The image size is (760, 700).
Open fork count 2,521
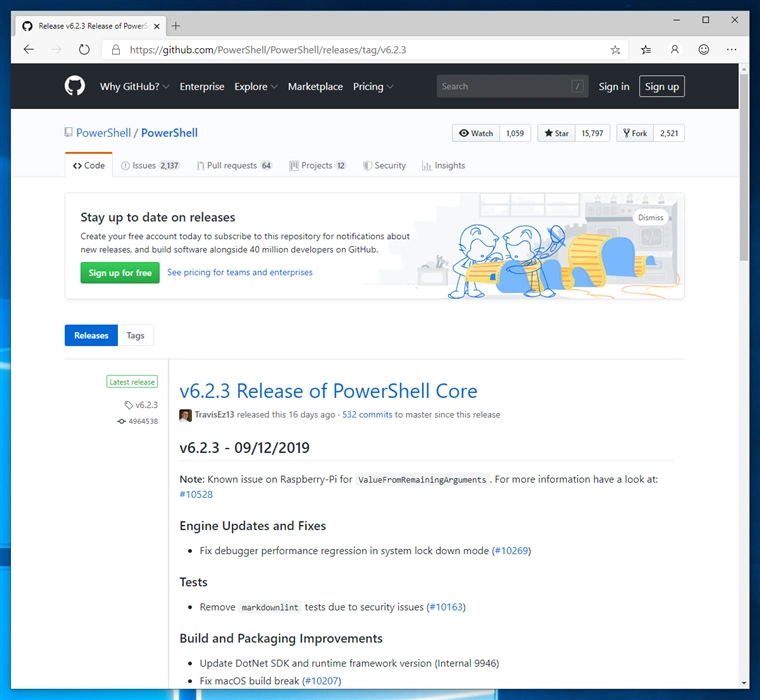(669, 133)
